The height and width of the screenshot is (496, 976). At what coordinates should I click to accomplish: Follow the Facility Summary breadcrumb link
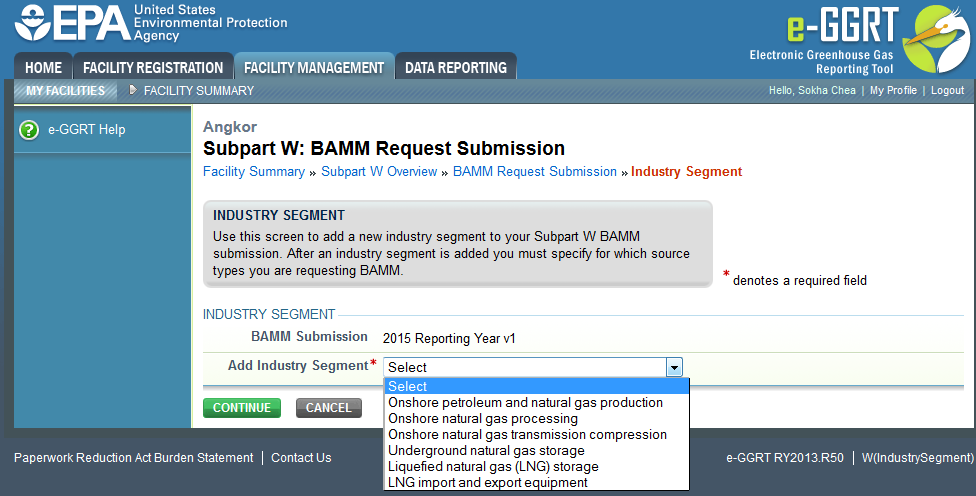pos(254,172)
